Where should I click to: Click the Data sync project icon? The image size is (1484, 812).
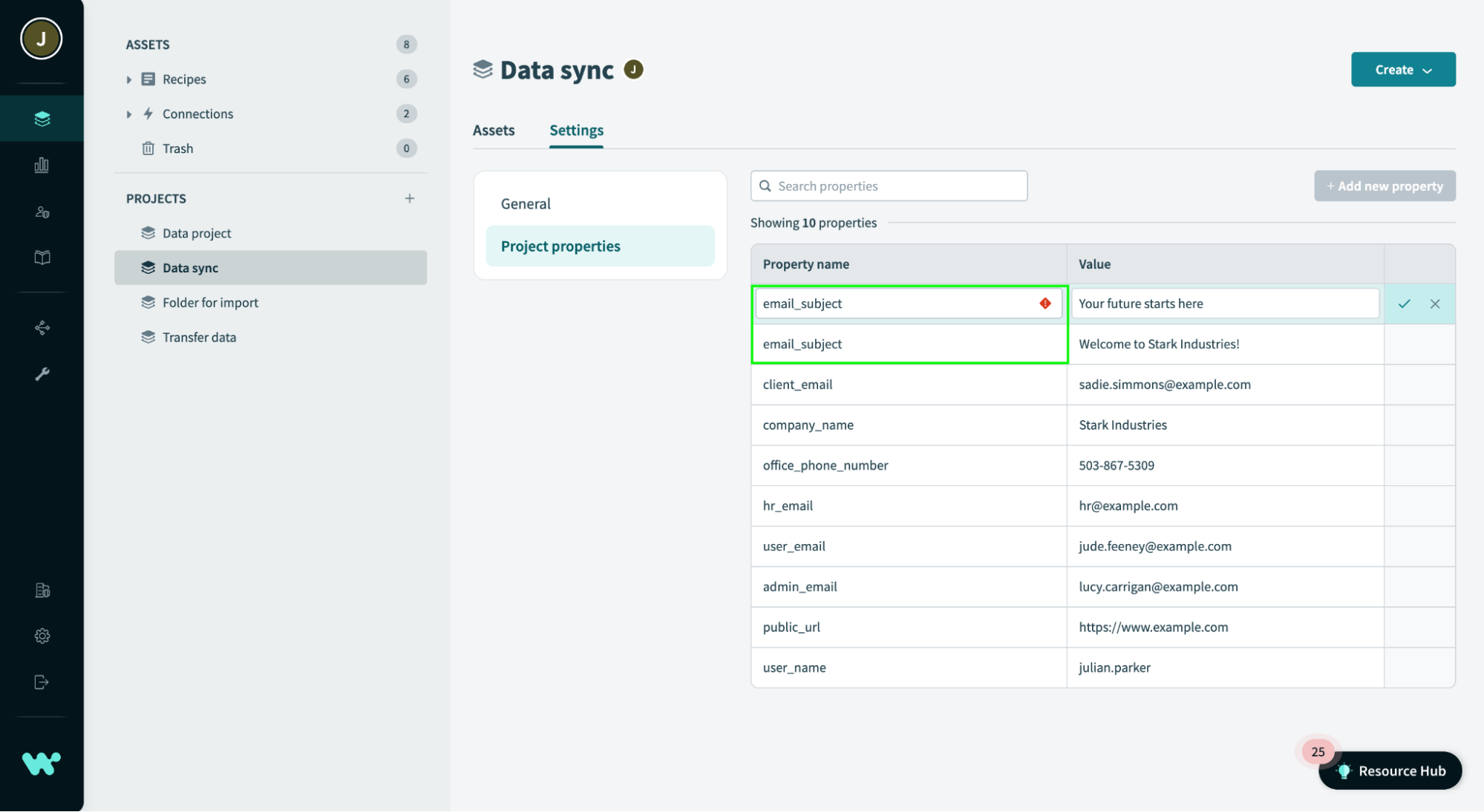coord(148,268)
